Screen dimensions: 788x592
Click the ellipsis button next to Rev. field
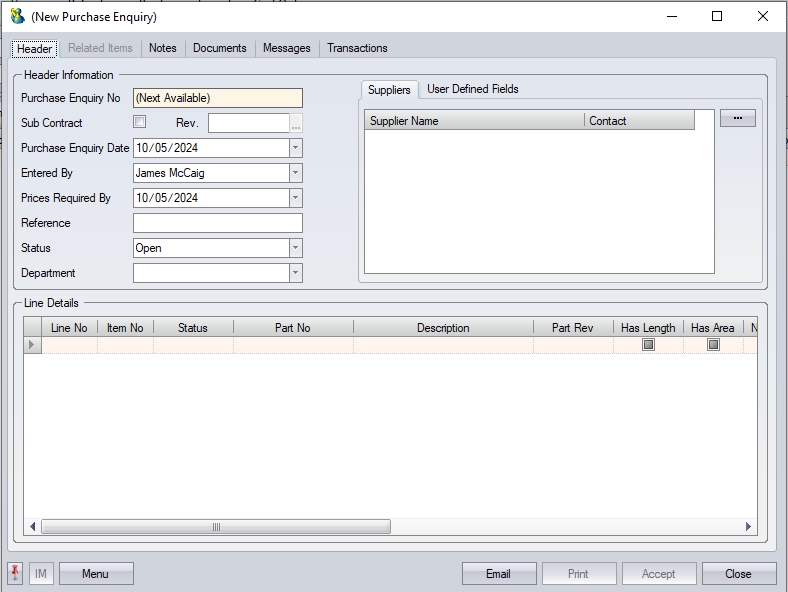point(296,124)
